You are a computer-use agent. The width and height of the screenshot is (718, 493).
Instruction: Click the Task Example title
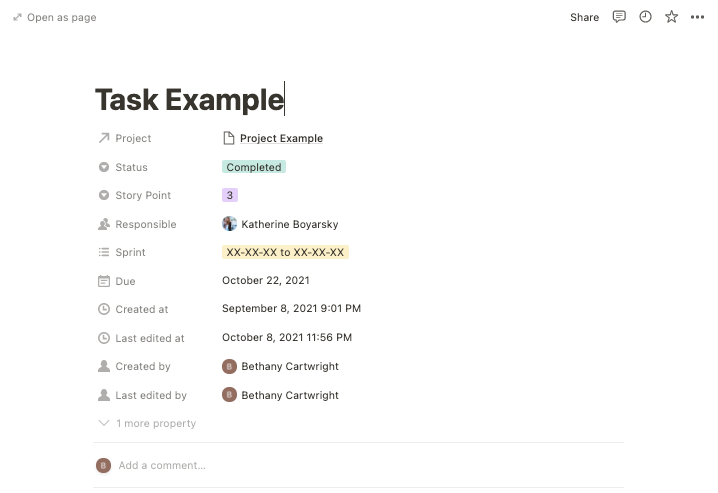pos(189,99)
